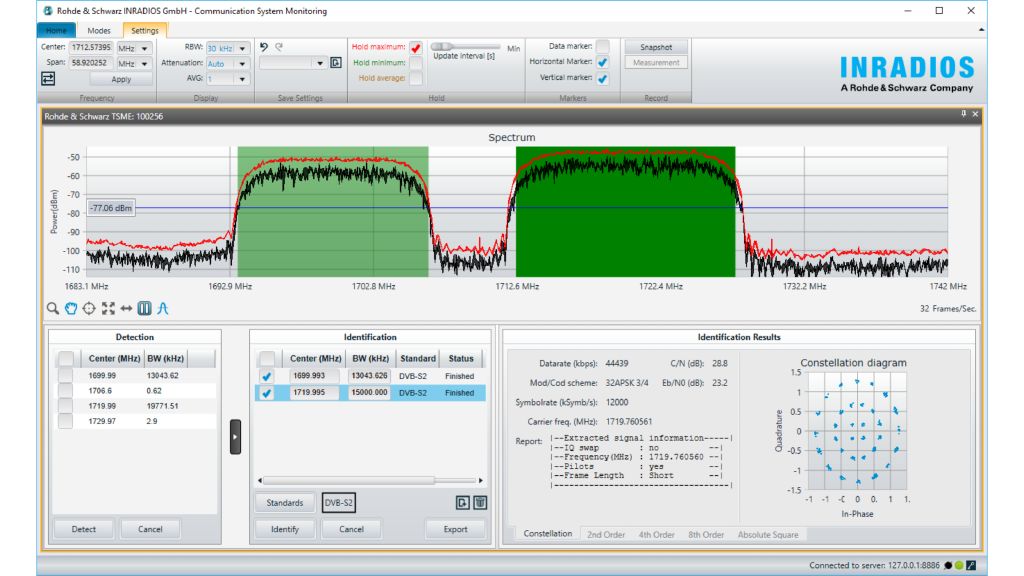Open the RBW 30 kHz dropdown
The height and width of the screenshot is (576, 1024).
[x=242, y=48]
